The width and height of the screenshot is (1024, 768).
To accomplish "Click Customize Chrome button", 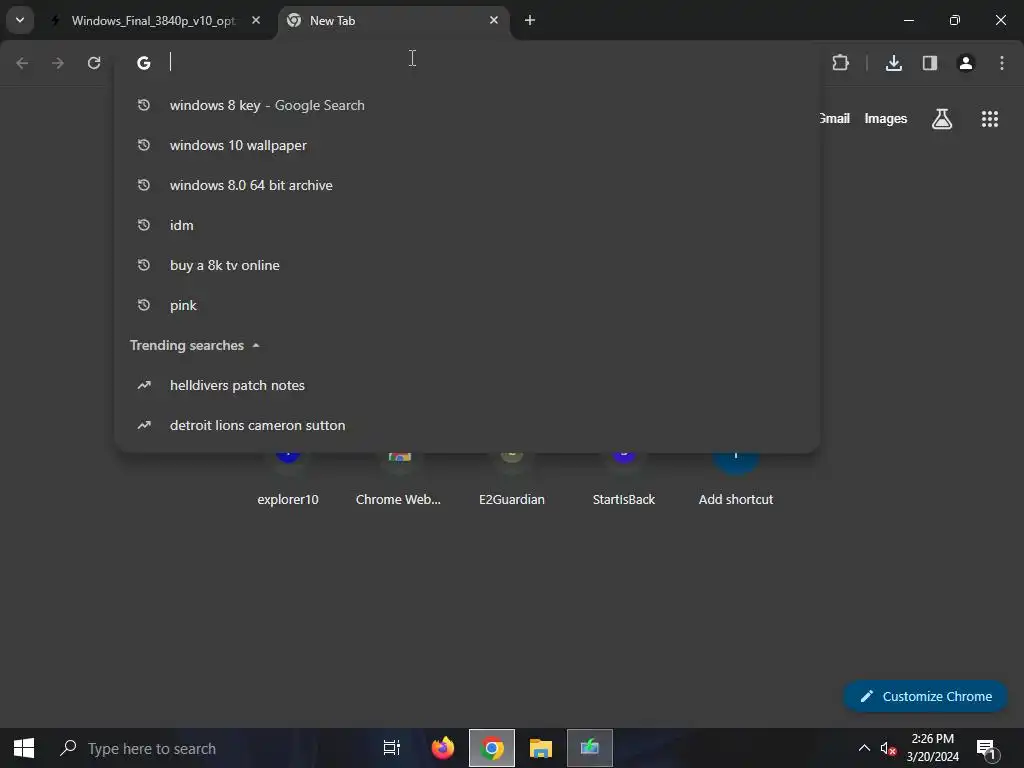I will pyautogui.click(x=925, y=696).
